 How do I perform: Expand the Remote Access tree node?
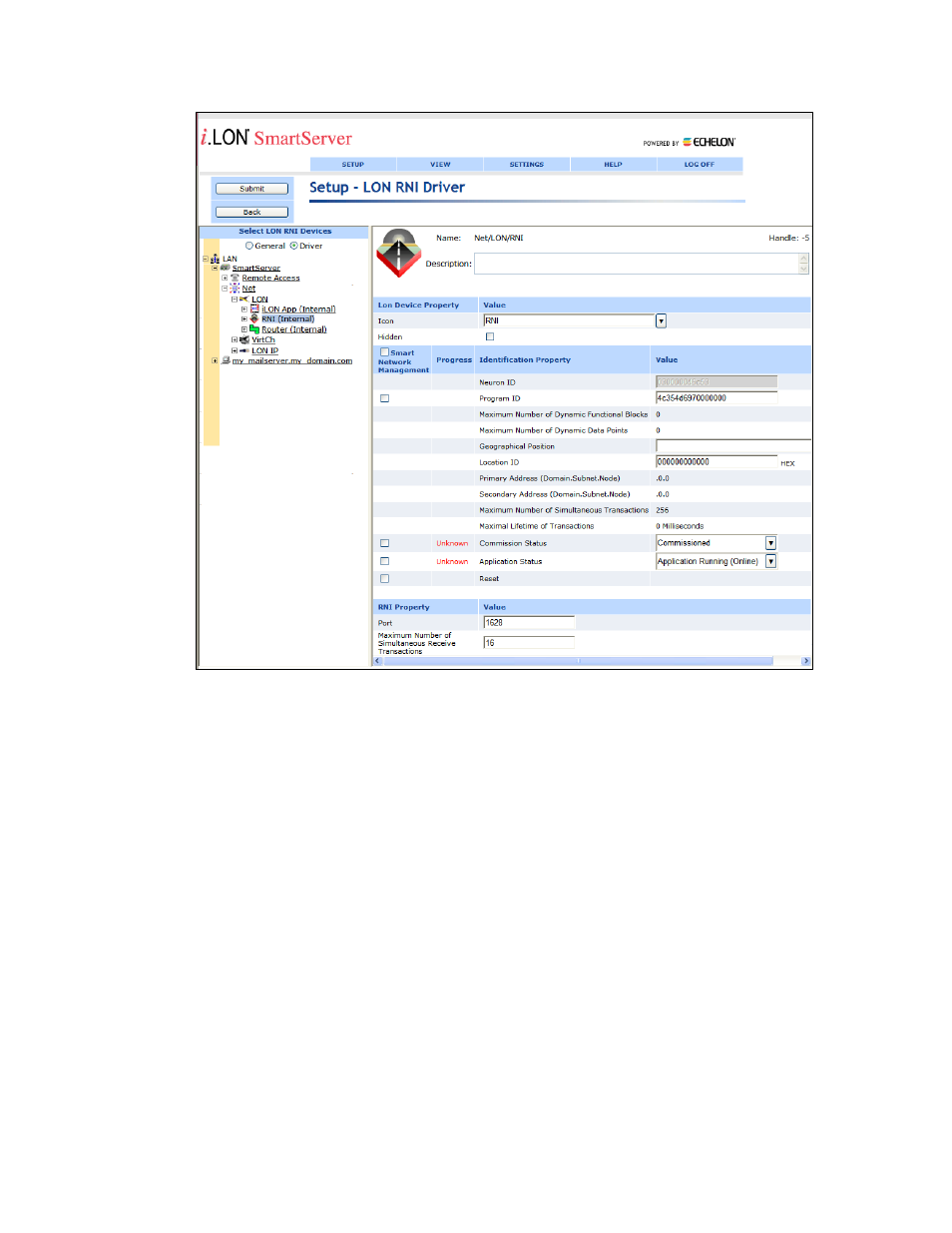point(225,278)
